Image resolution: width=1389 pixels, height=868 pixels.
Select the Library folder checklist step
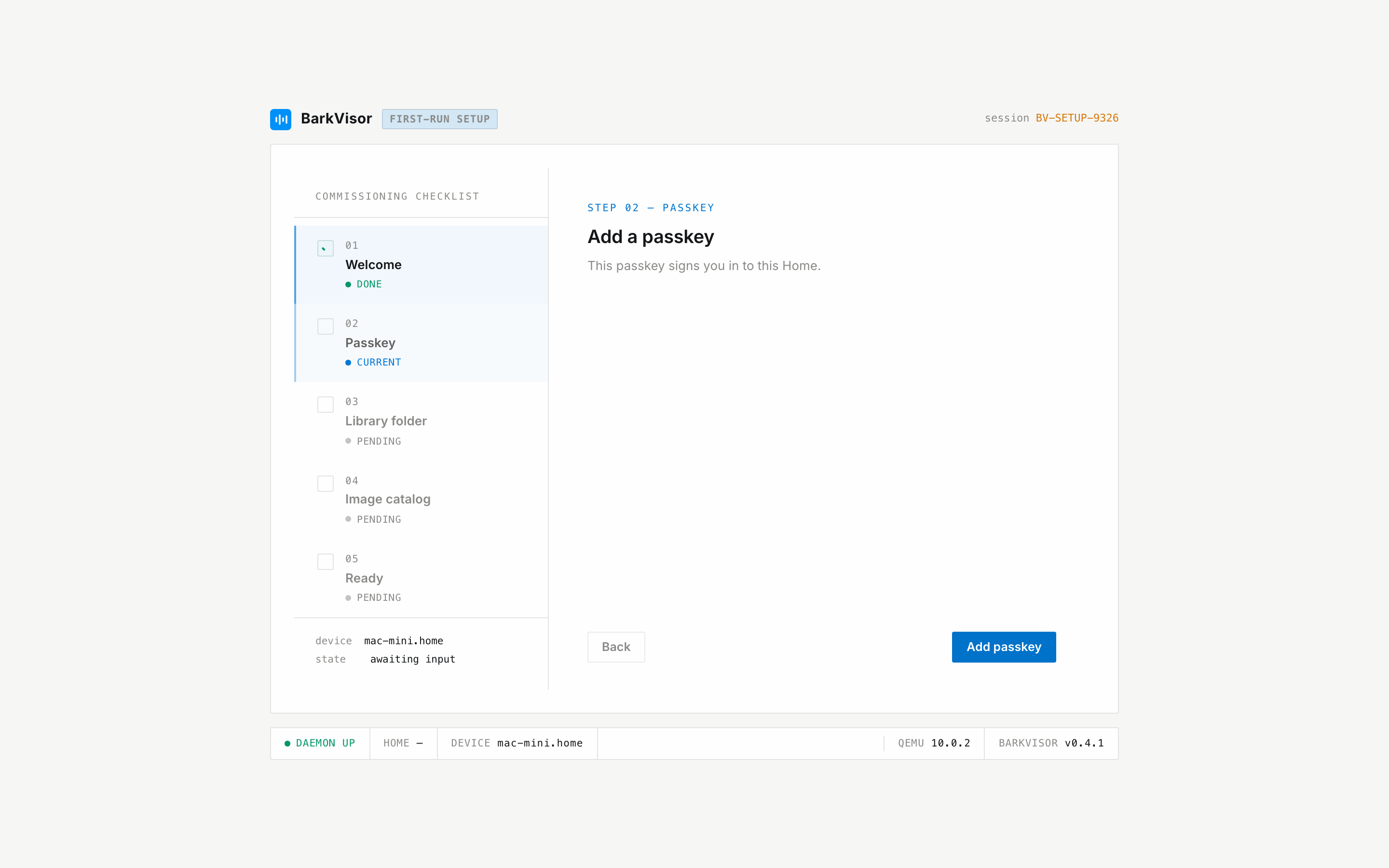pos(422,421)
